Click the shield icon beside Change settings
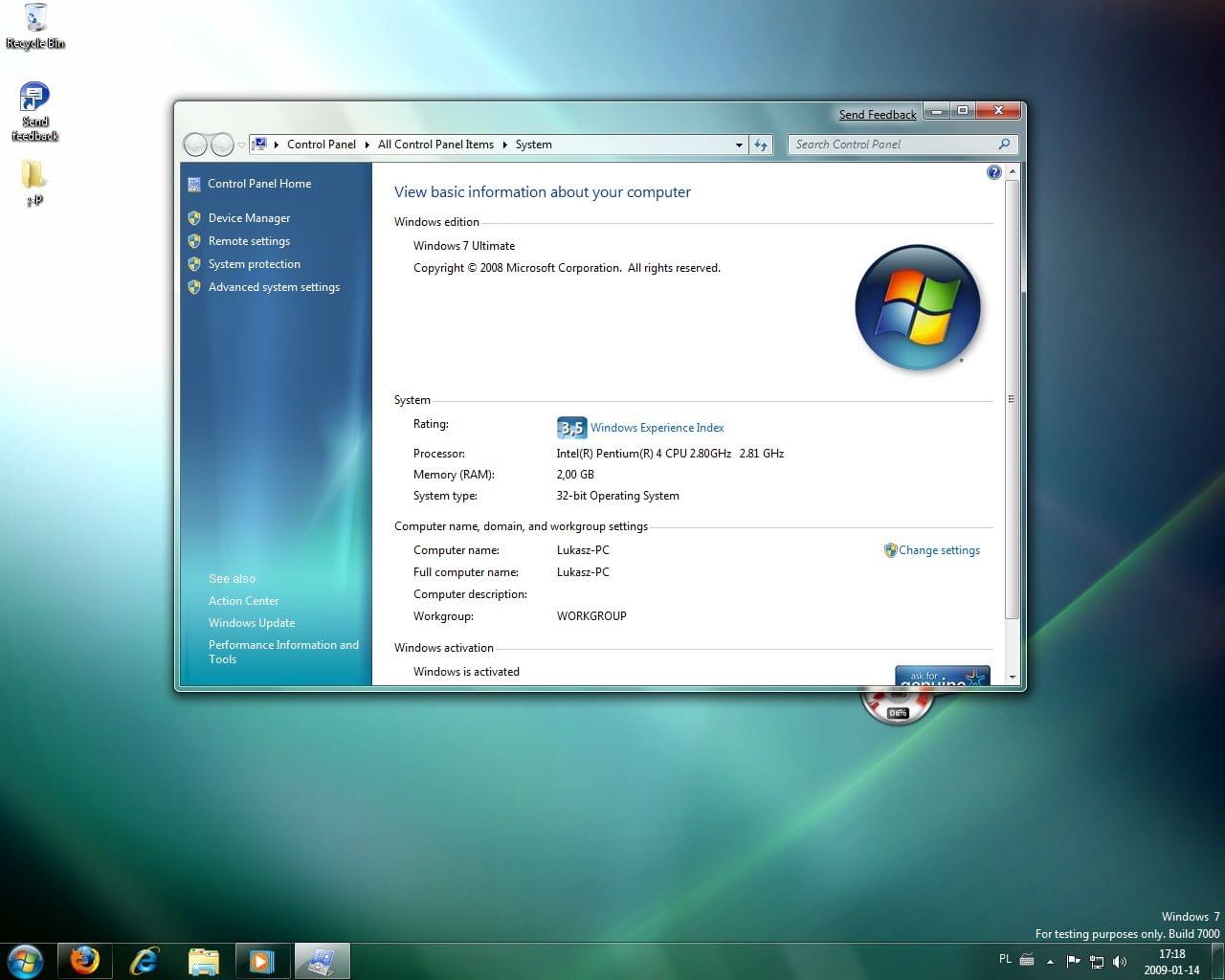 tap(890, 550)
